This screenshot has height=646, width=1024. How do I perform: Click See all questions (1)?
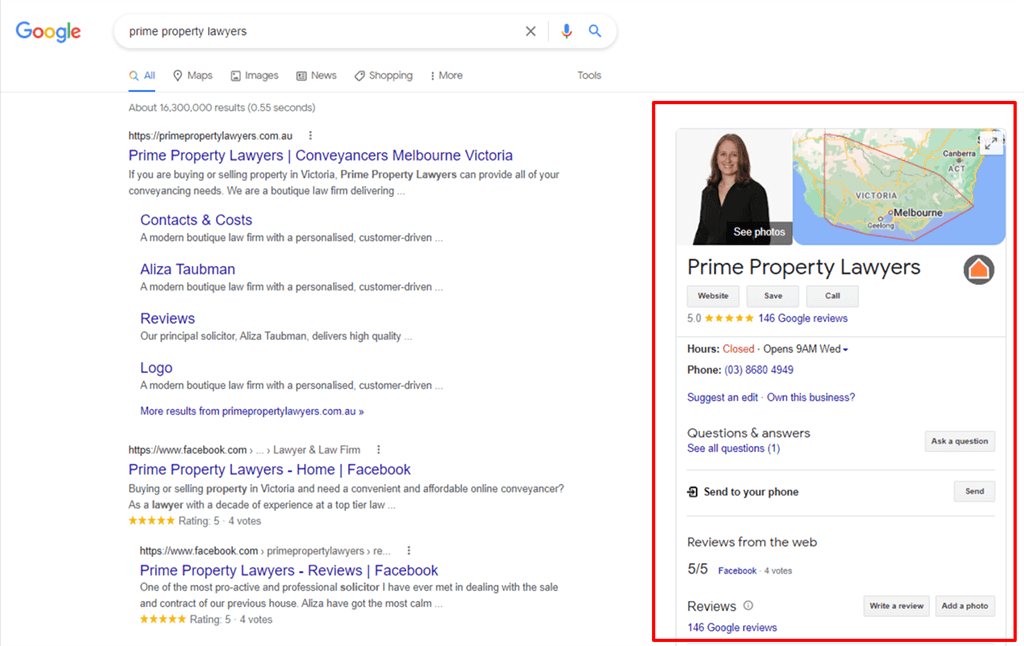(733, 448)
